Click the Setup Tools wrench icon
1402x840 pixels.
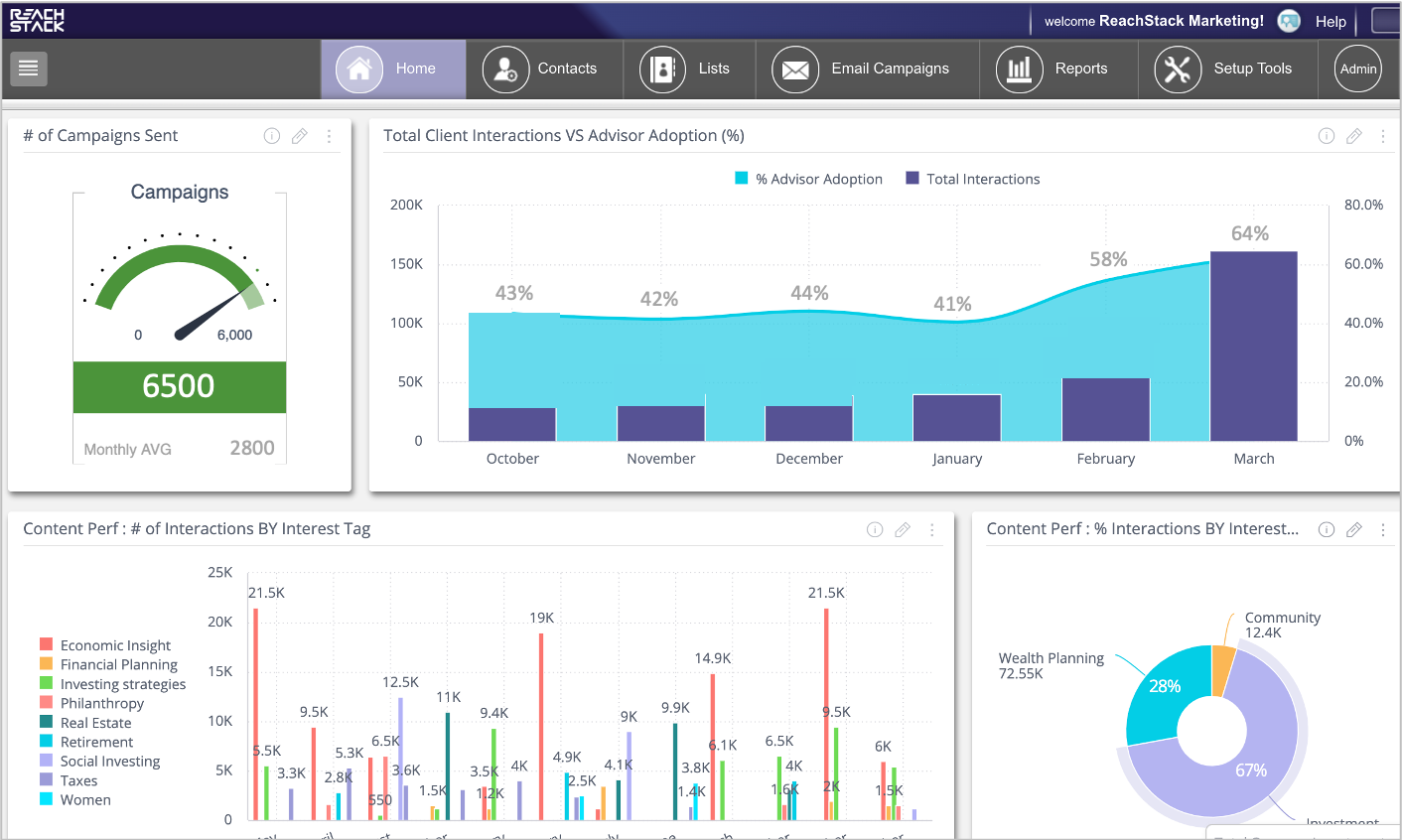point(1177,69)
